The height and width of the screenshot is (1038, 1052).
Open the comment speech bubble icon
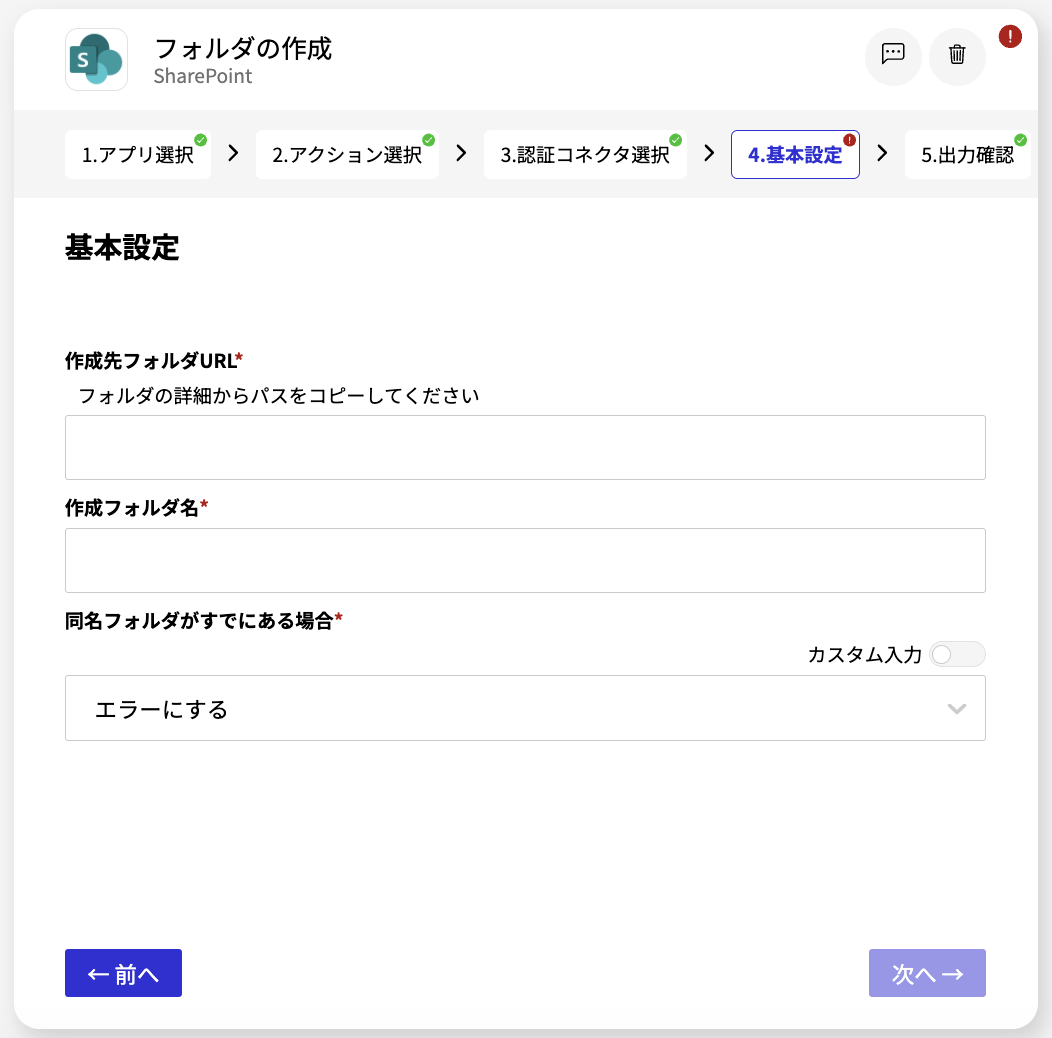(893, 54)
